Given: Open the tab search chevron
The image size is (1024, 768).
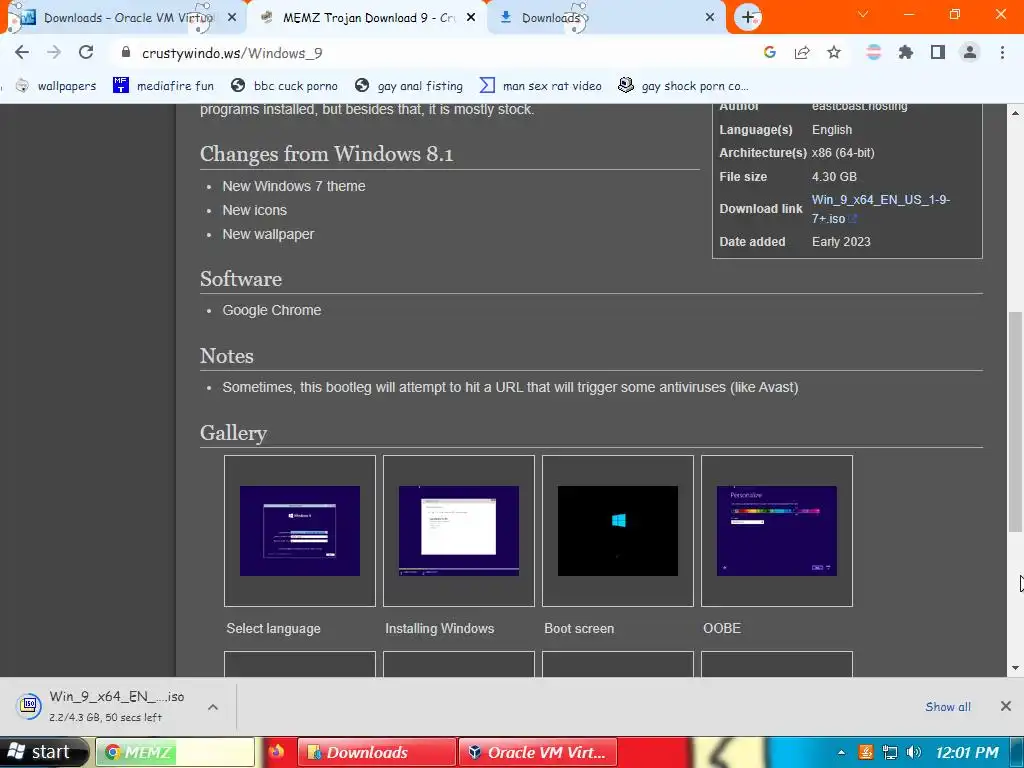Looking at the screenshot, I should point(863,14).
